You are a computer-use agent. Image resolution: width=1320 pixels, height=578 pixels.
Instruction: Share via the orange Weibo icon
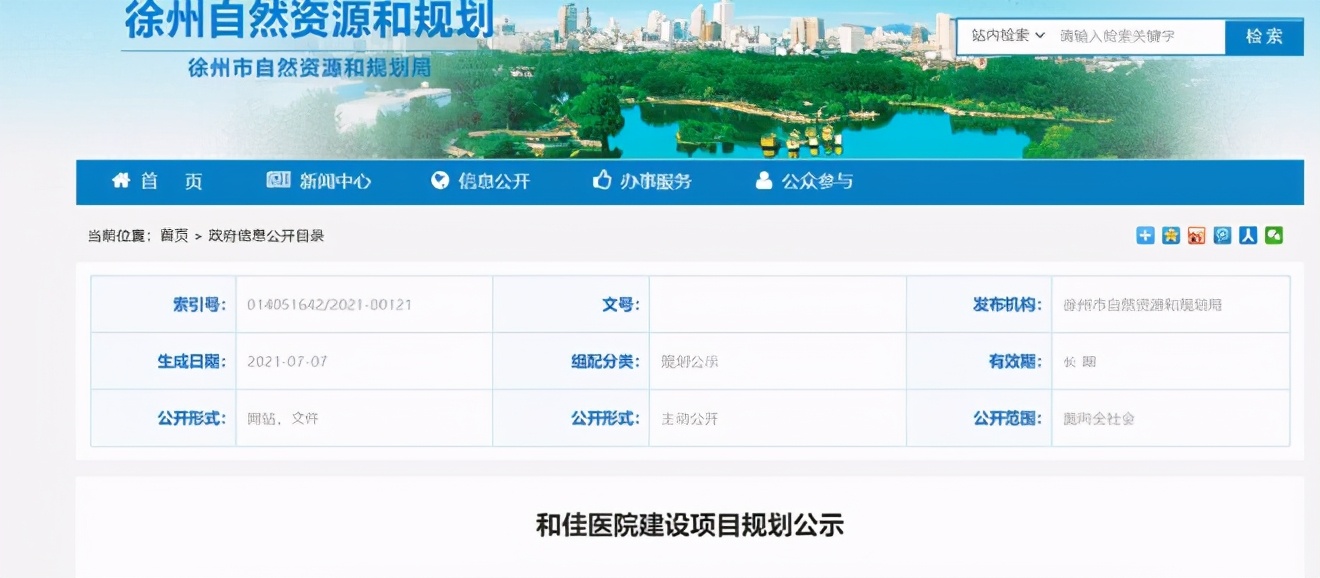[x=1197, y=233]
